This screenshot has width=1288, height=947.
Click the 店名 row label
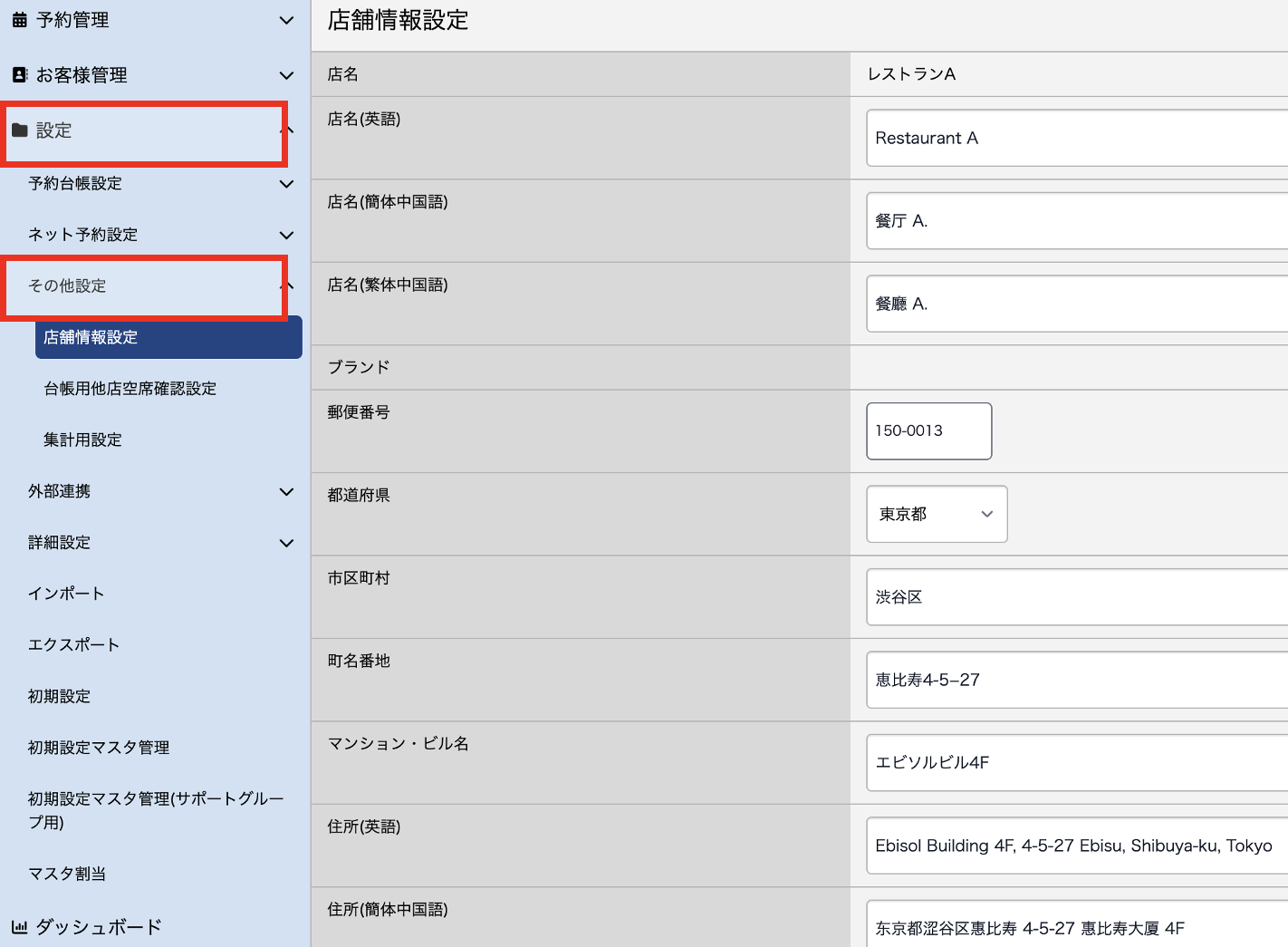pyautogui.click(x=342, y=74)
